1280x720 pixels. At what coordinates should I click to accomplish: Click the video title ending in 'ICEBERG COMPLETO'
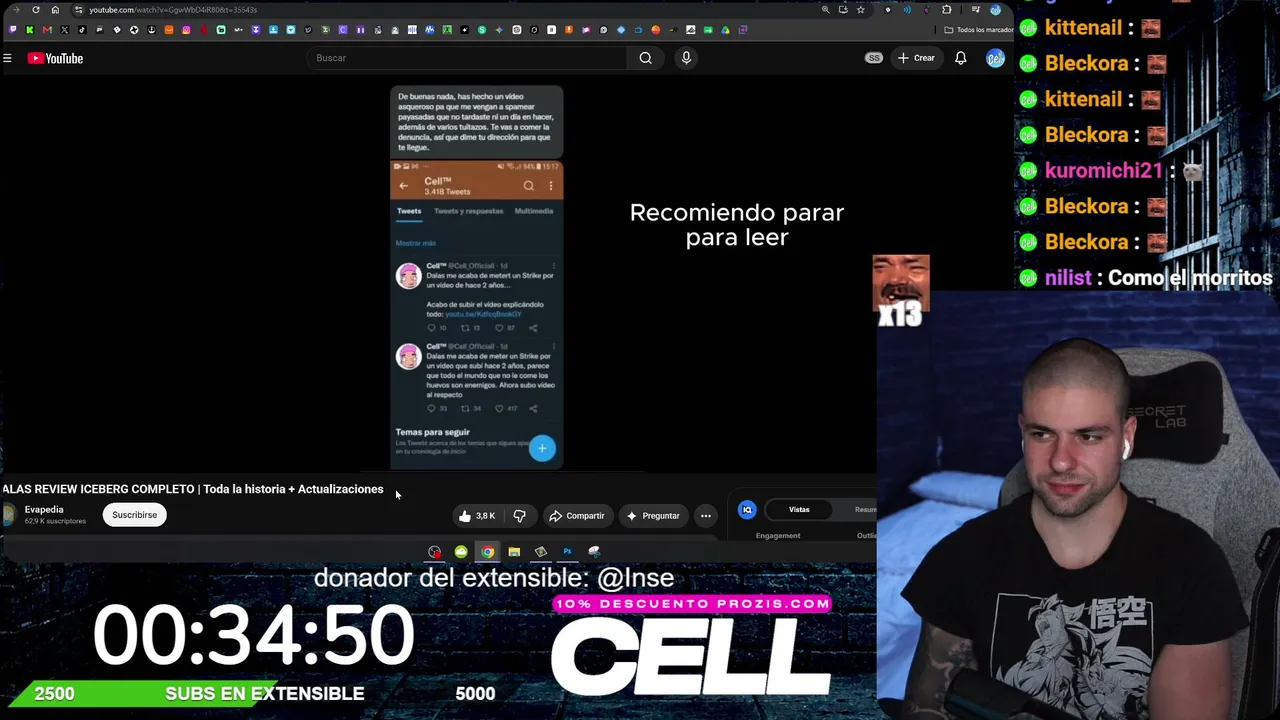pos(193,489)
